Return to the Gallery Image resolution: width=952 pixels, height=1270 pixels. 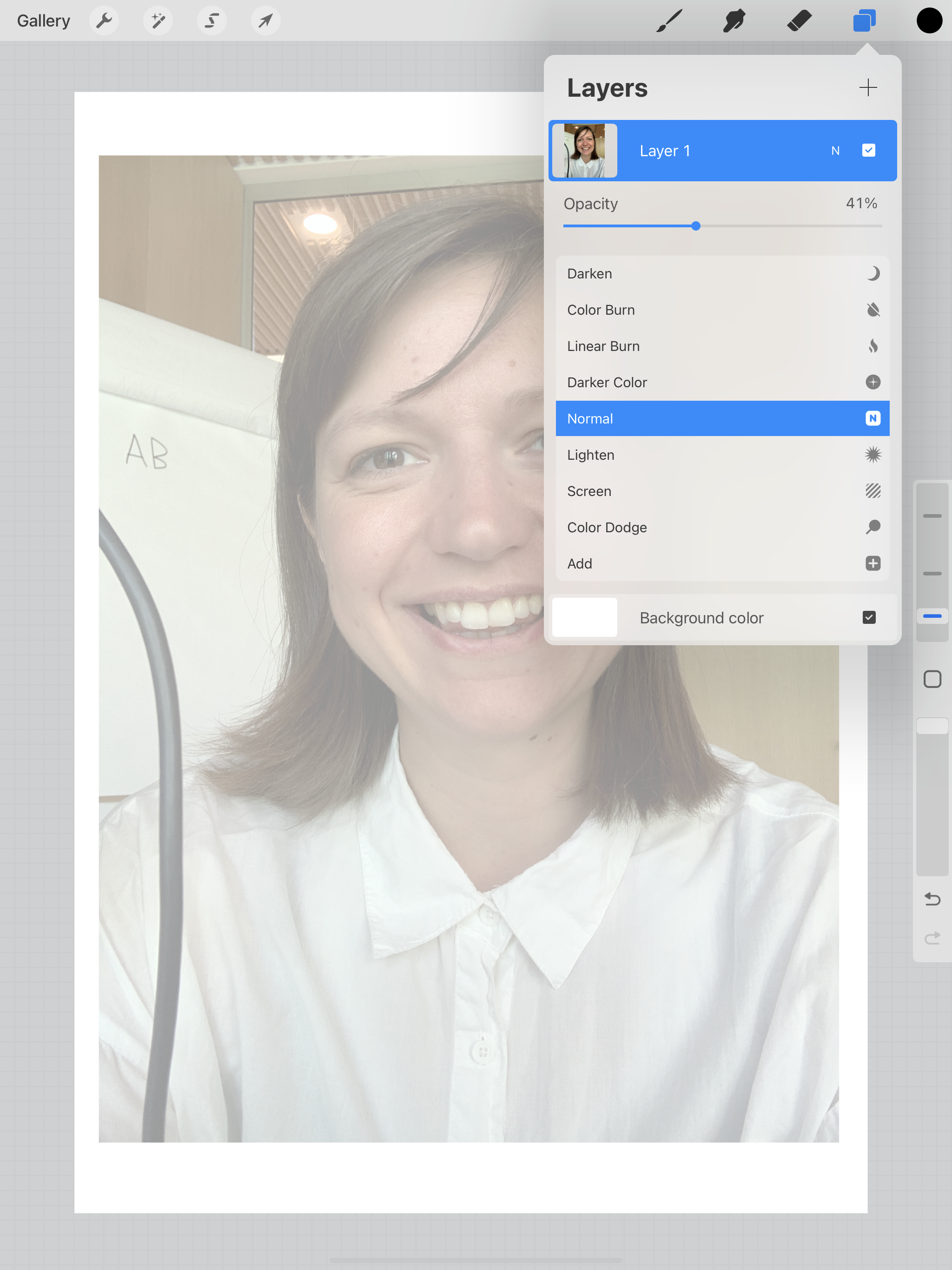pyautogui.click(x=44, y=21)
